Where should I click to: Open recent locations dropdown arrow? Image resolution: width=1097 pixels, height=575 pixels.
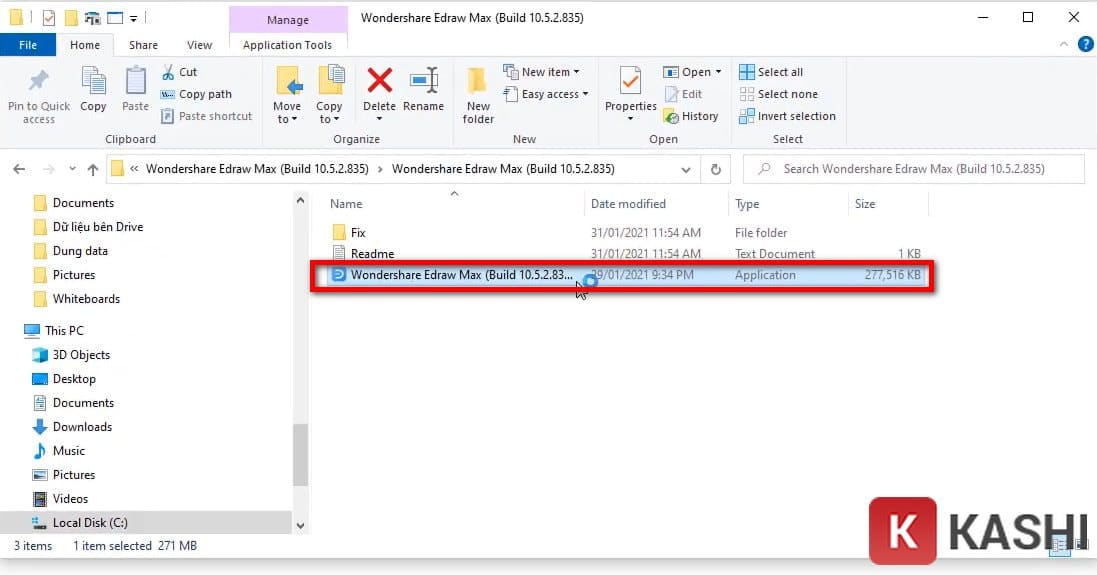coord(72,169)
